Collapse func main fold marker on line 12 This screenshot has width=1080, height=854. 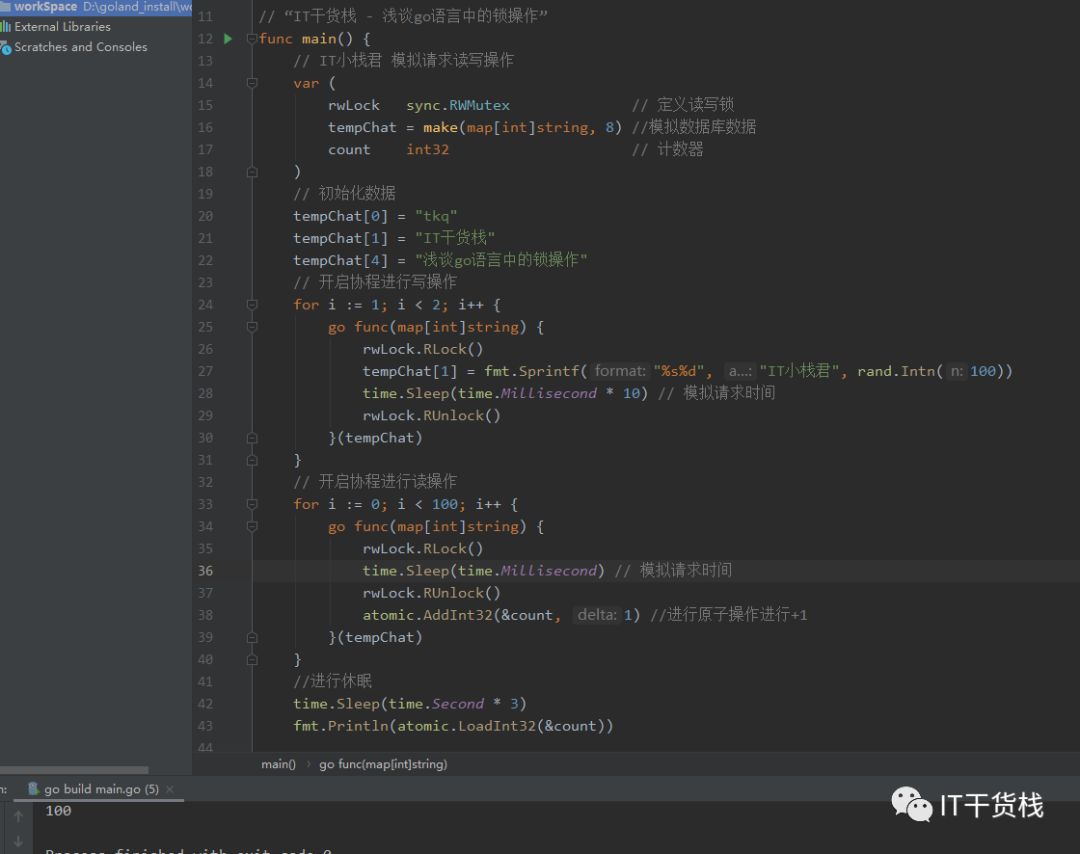(x=251, y=39)
